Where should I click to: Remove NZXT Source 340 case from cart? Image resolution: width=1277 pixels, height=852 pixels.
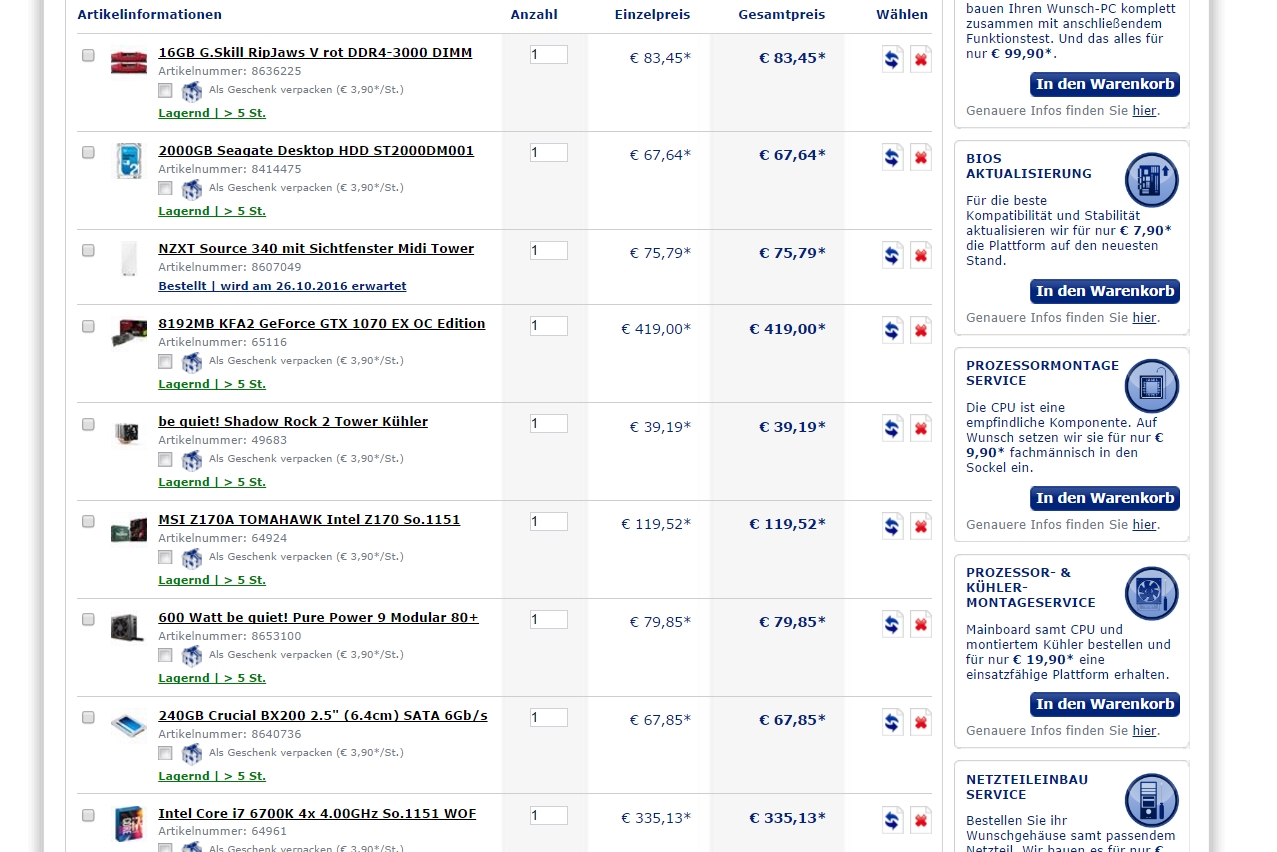pyautogui.click(x=920, y=255)
